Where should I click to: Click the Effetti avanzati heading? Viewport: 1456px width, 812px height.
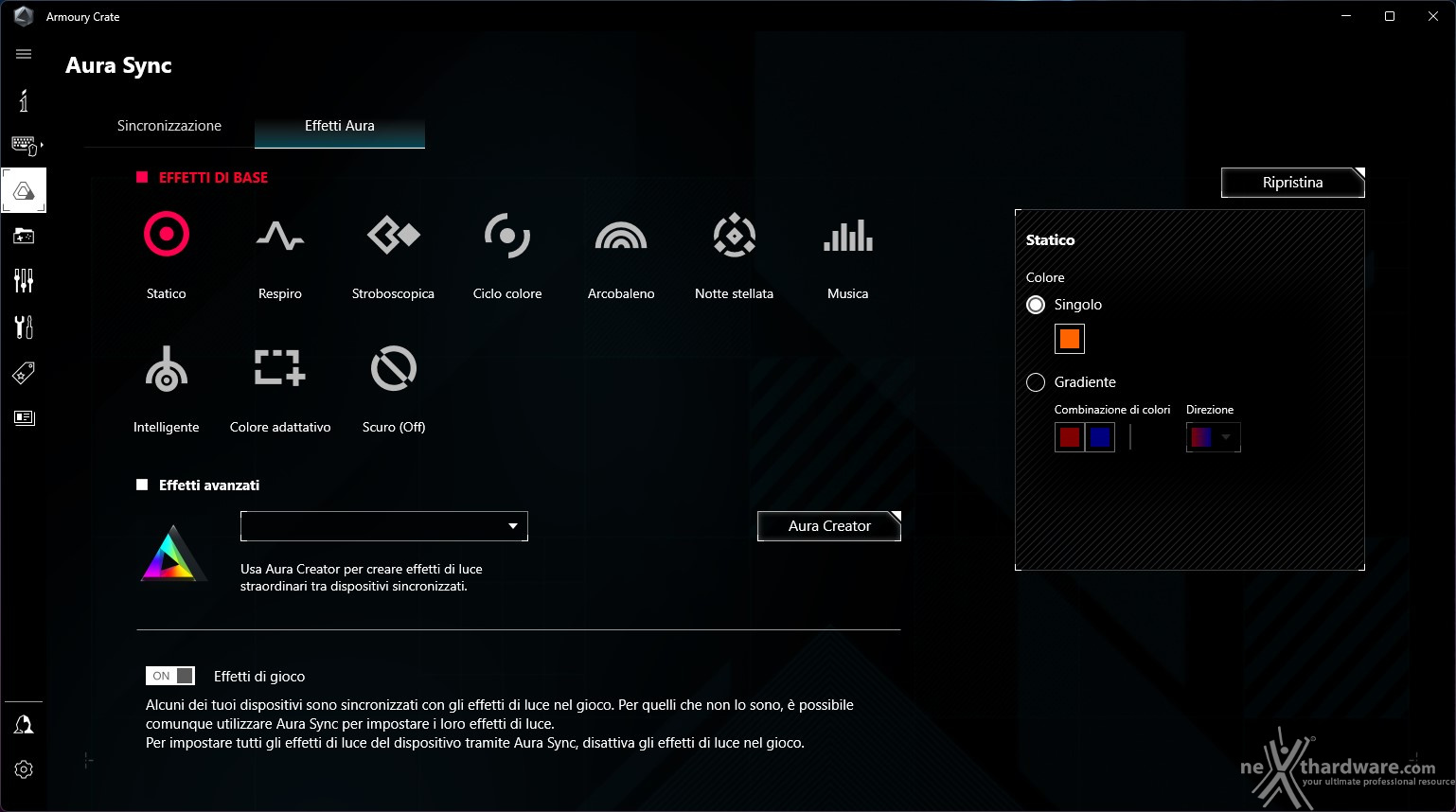pyautogui.click(x=209, y=485)
